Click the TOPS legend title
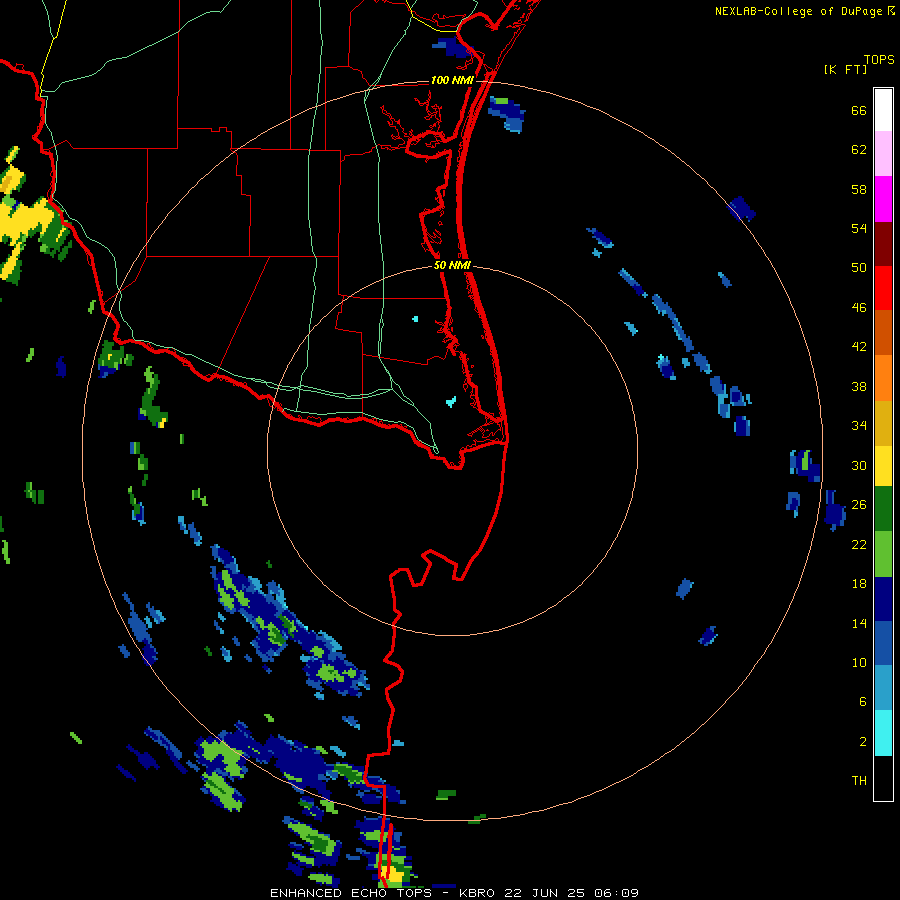Viewport: 900px width, 900px height. 879,59
